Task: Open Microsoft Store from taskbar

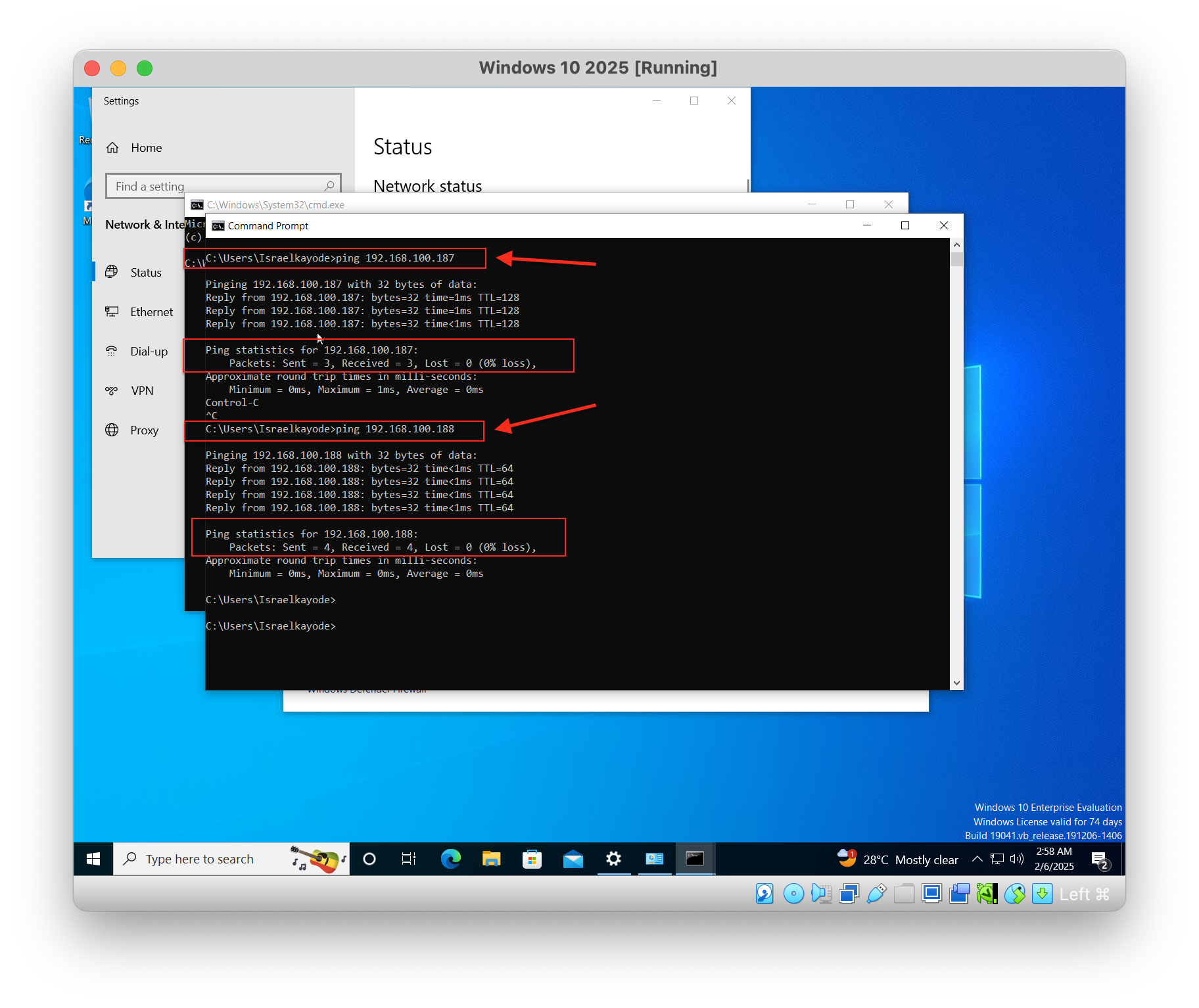Action: [x=532, y=859]
